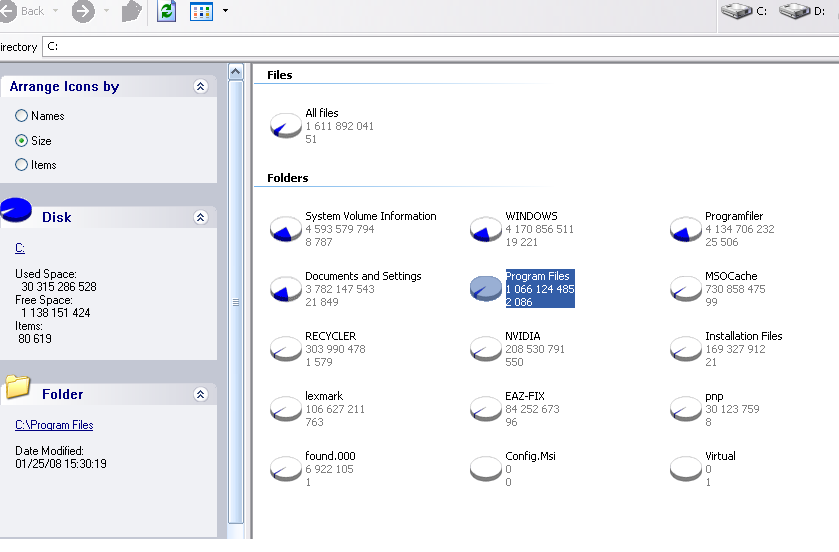
Task: Click the Installation Files pie icon
Action: [x=685, y=349]
